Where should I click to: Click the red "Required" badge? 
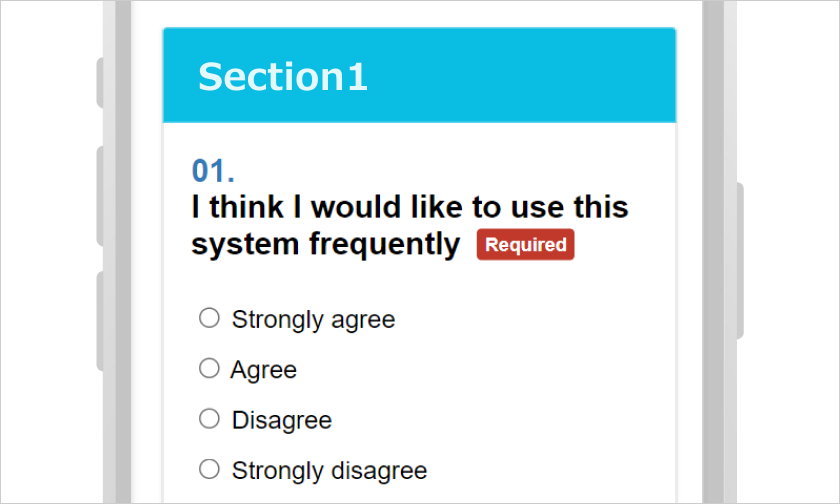click(x=525, y=245)
